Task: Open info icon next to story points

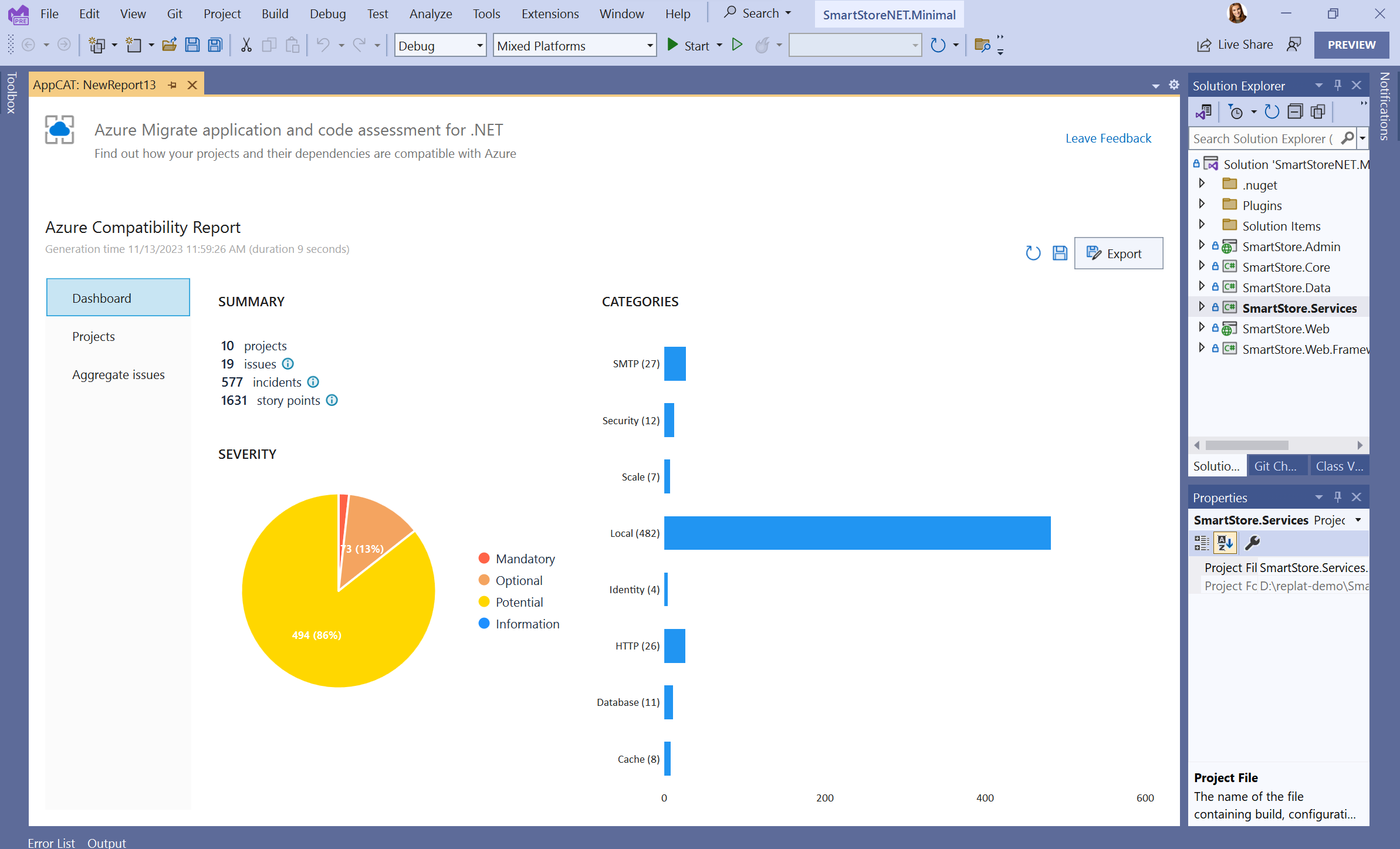Action: pos(332,401)
